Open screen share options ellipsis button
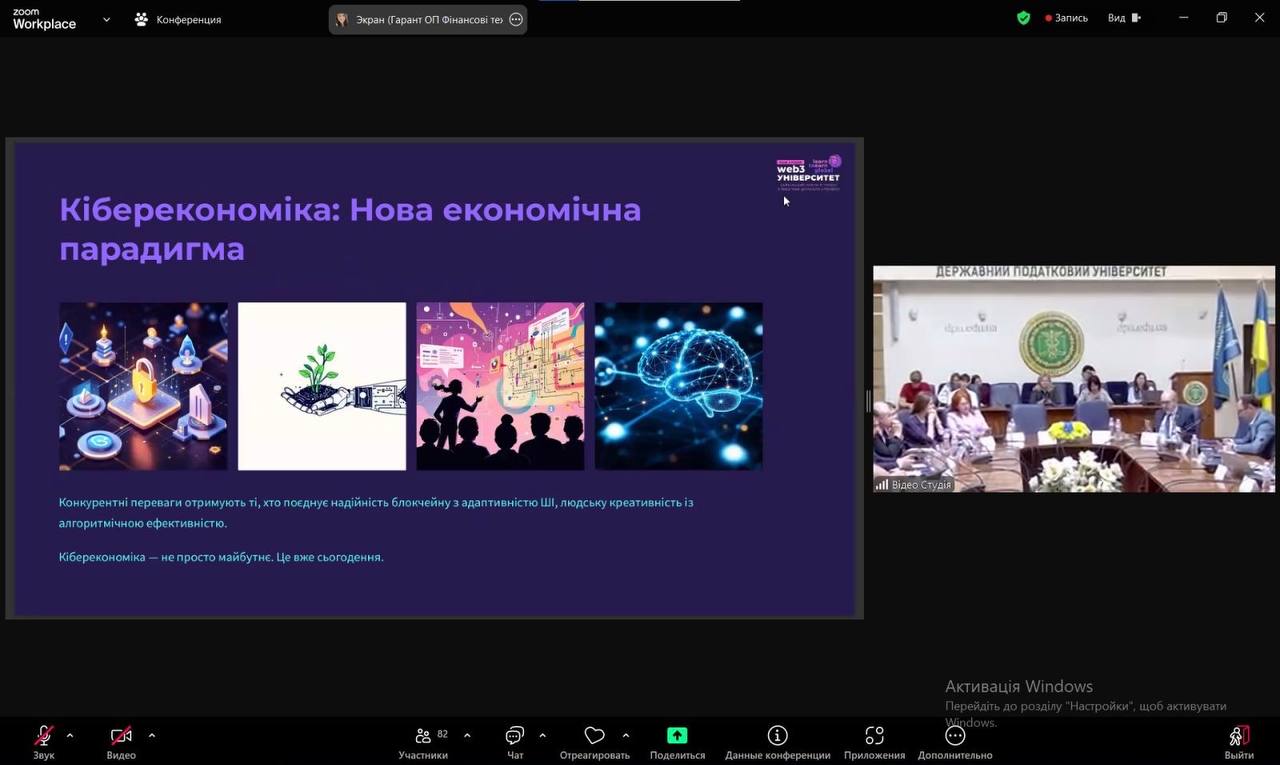Screen dimensions: 1280x765 click(x=516, y=19)
